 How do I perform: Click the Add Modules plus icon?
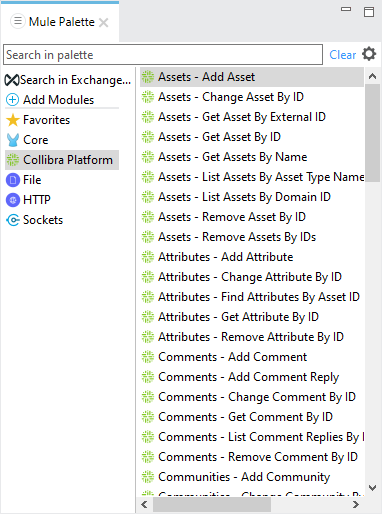pyautogui.click(x=13, y=100)
